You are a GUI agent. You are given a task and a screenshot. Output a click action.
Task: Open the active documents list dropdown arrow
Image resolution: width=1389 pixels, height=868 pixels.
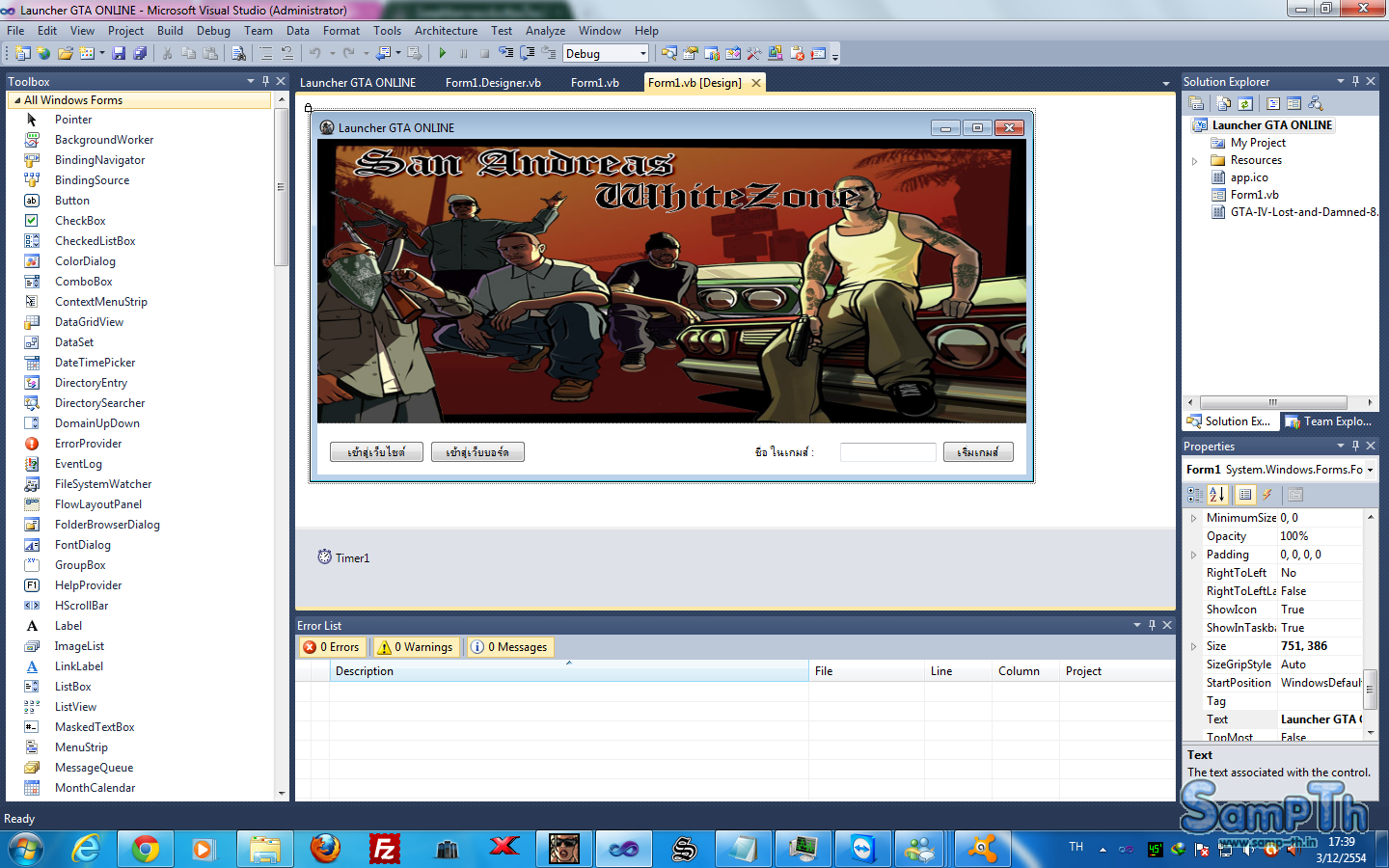coord(1165,83)
